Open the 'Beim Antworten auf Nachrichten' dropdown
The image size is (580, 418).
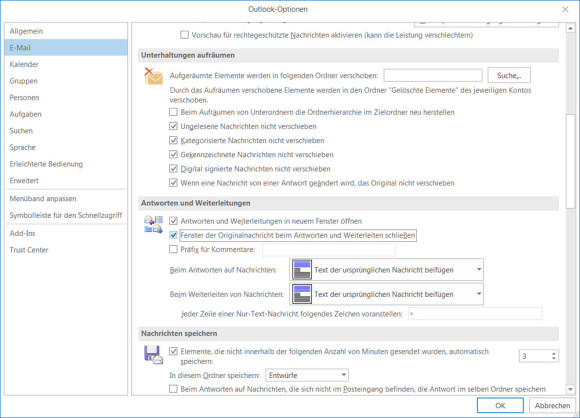(x=387, y=270)
